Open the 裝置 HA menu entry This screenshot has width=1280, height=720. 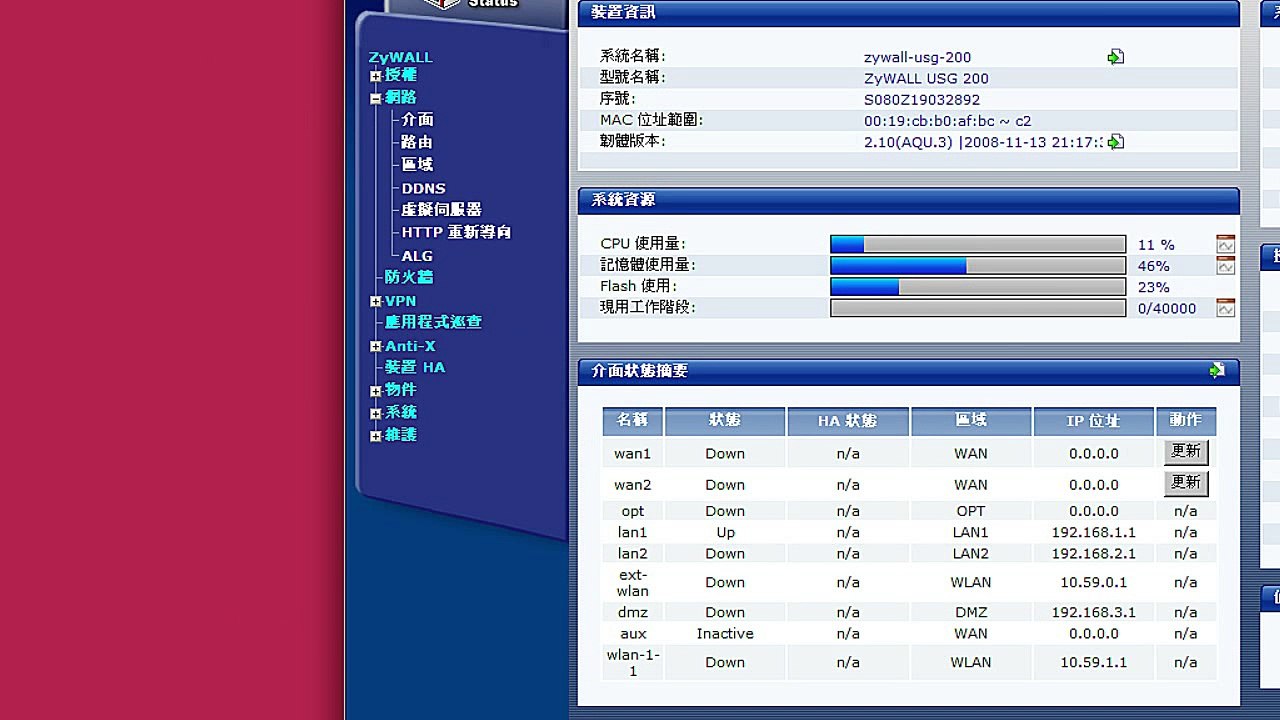click(415, 367)
